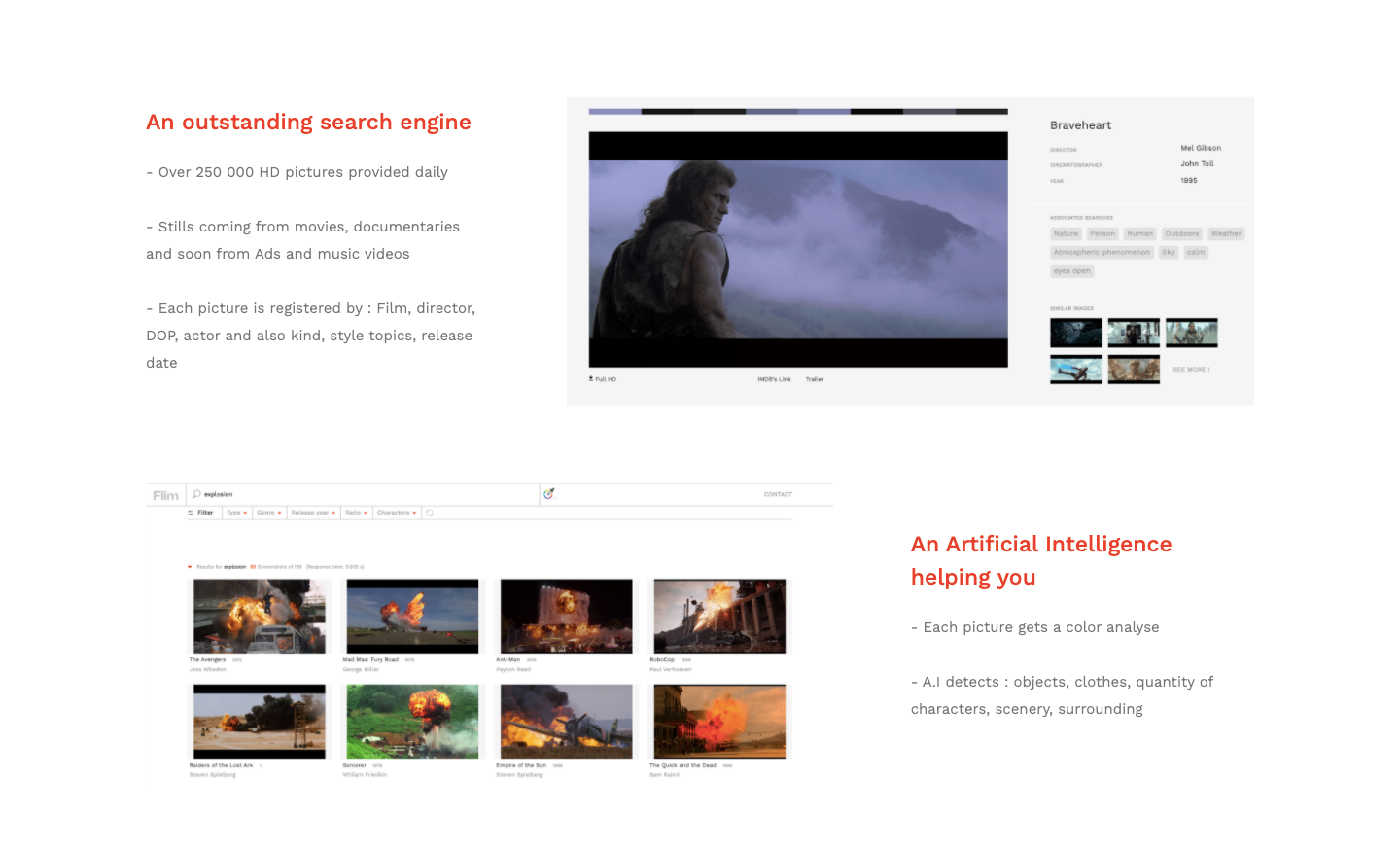Click the refresh icon beside Characters filter

pyautogui.click(x=432, y=513)
